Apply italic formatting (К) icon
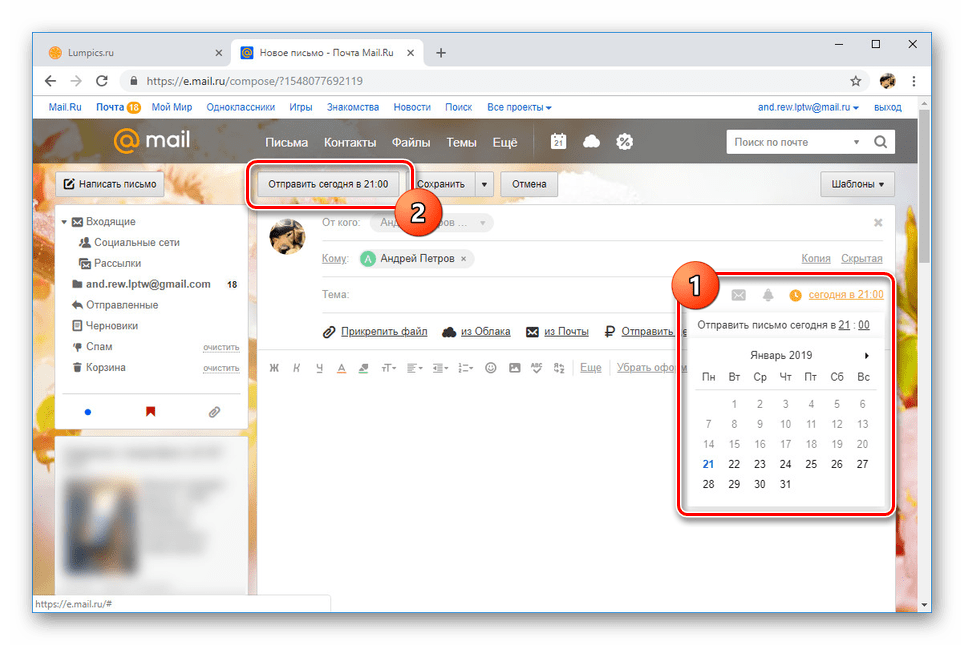 pyautogui.click(x=296, y=368)
